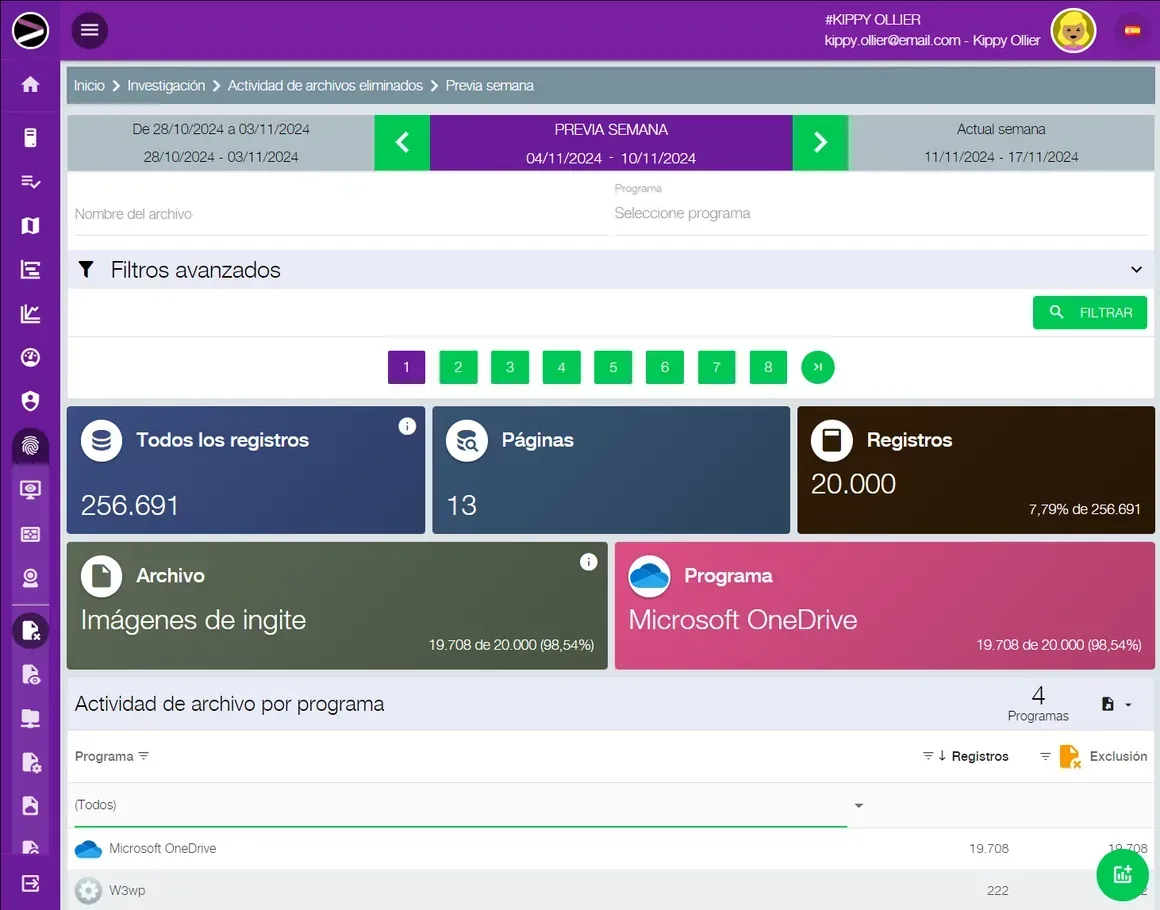1160x910 pixels.
Task: Click the Nombre del archivo input field
Action: click(x=341, y=214)
